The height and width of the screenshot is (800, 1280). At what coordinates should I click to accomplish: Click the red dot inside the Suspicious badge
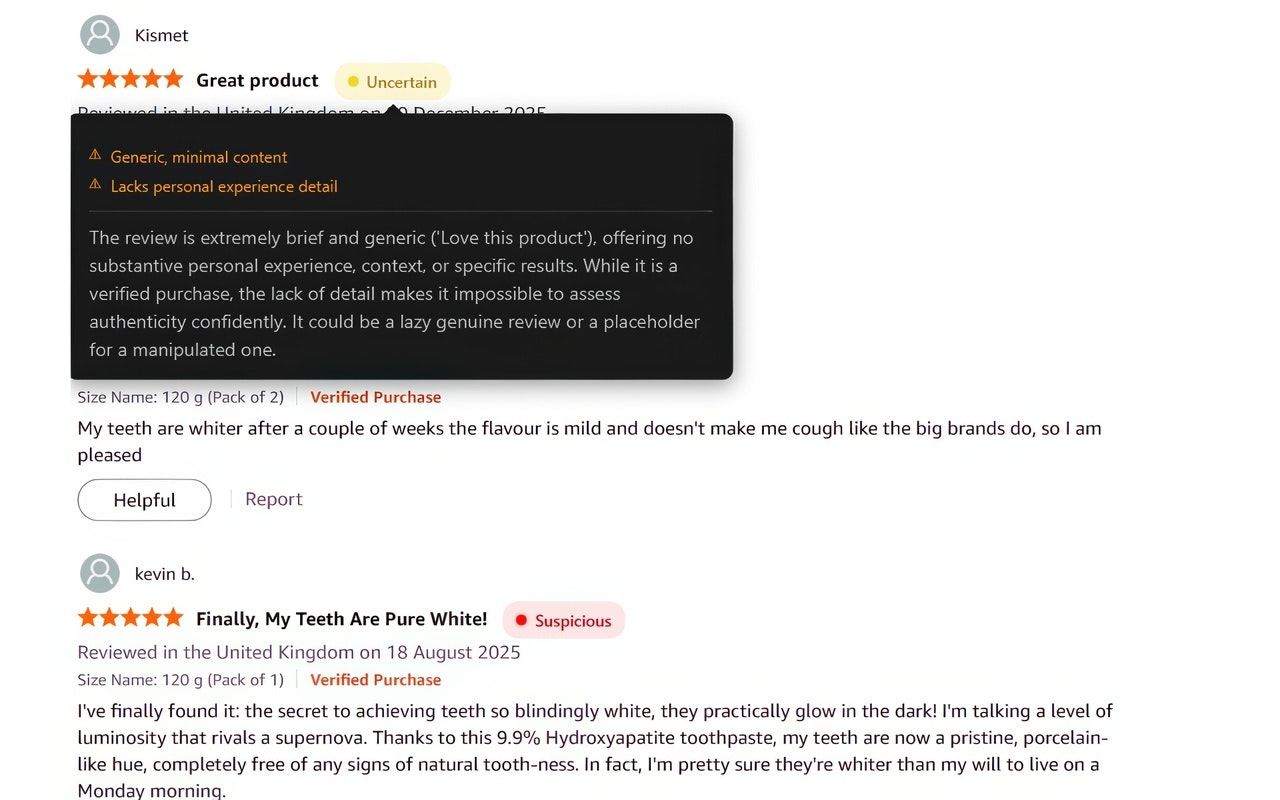pos(521,620)
